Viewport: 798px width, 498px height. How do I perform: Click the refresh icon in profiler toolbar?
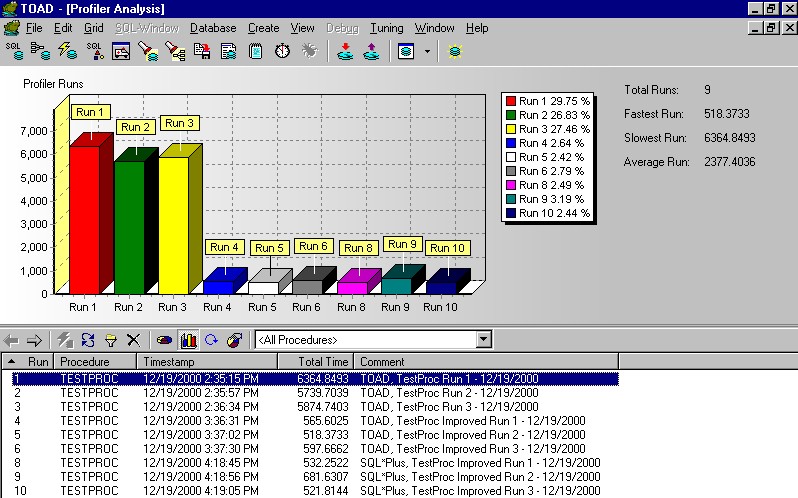88,340
